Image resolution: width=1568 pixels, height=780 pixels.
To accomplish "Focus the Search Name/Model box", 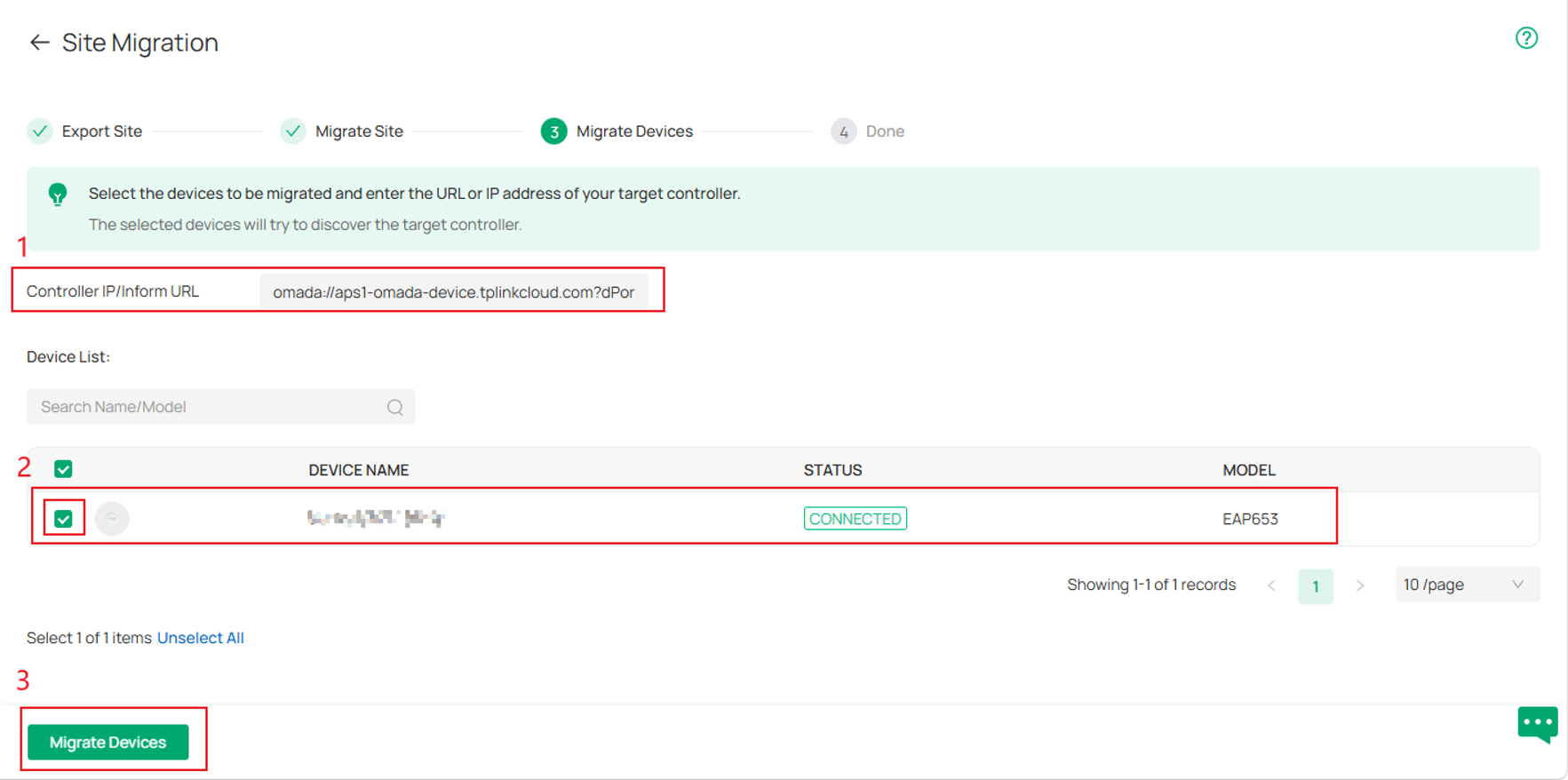I will [x=220, y=407].
